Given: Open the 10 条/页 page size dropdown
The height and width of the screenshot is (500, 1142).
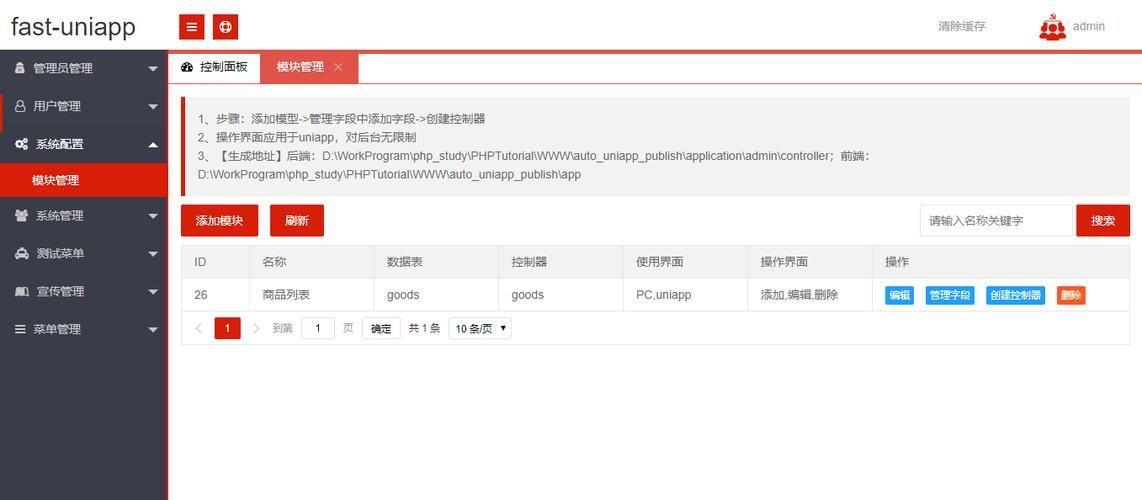Looking at the screenshot, I should tap(480, 328).
